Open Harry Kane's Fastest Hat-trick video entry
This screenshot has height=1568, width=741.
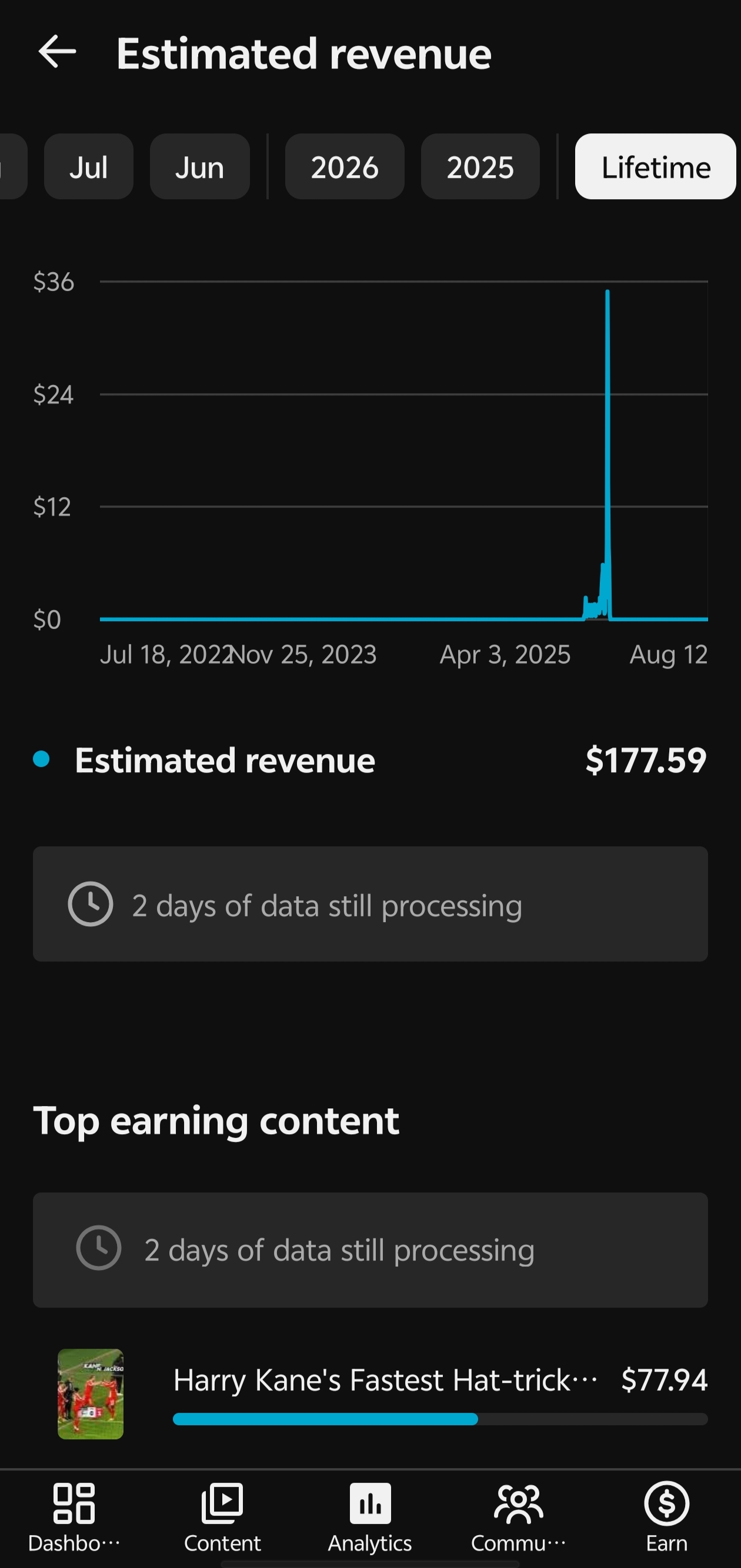coord(382,1394)
